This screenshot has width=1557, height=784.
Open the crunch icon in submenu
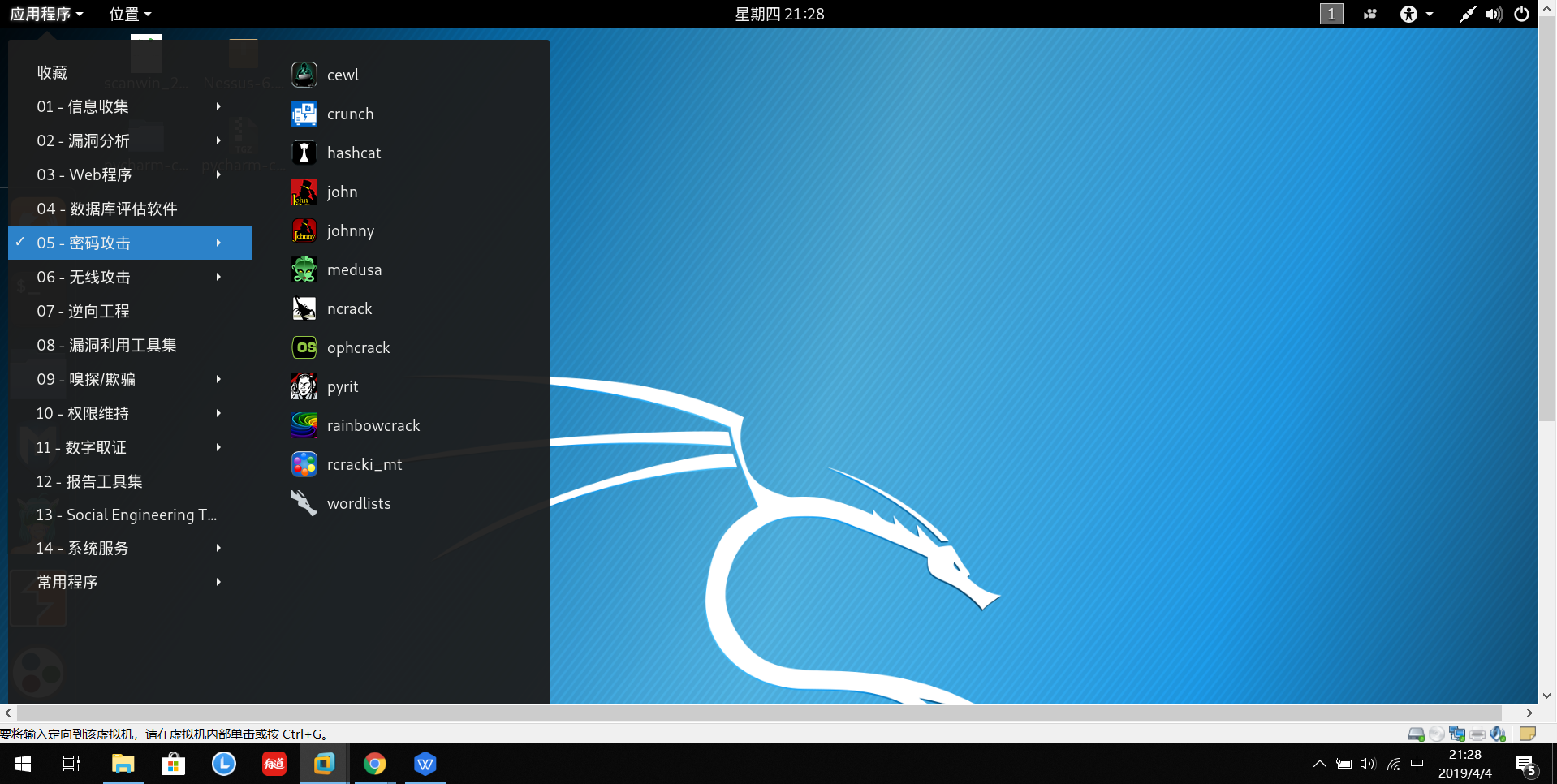304,114
